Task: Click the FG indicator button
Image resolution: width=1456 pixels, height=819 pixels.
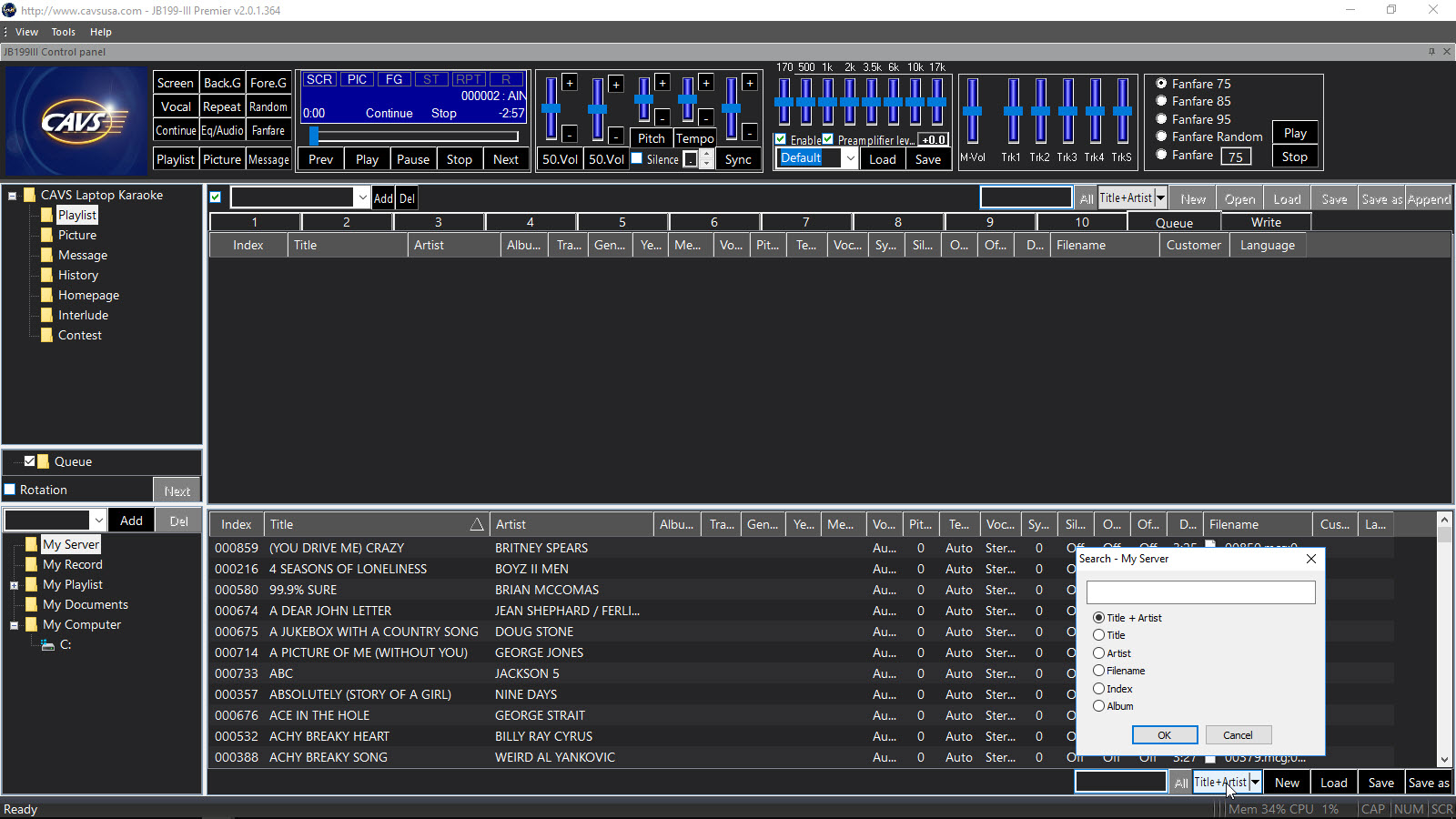Action: [394, 80]
